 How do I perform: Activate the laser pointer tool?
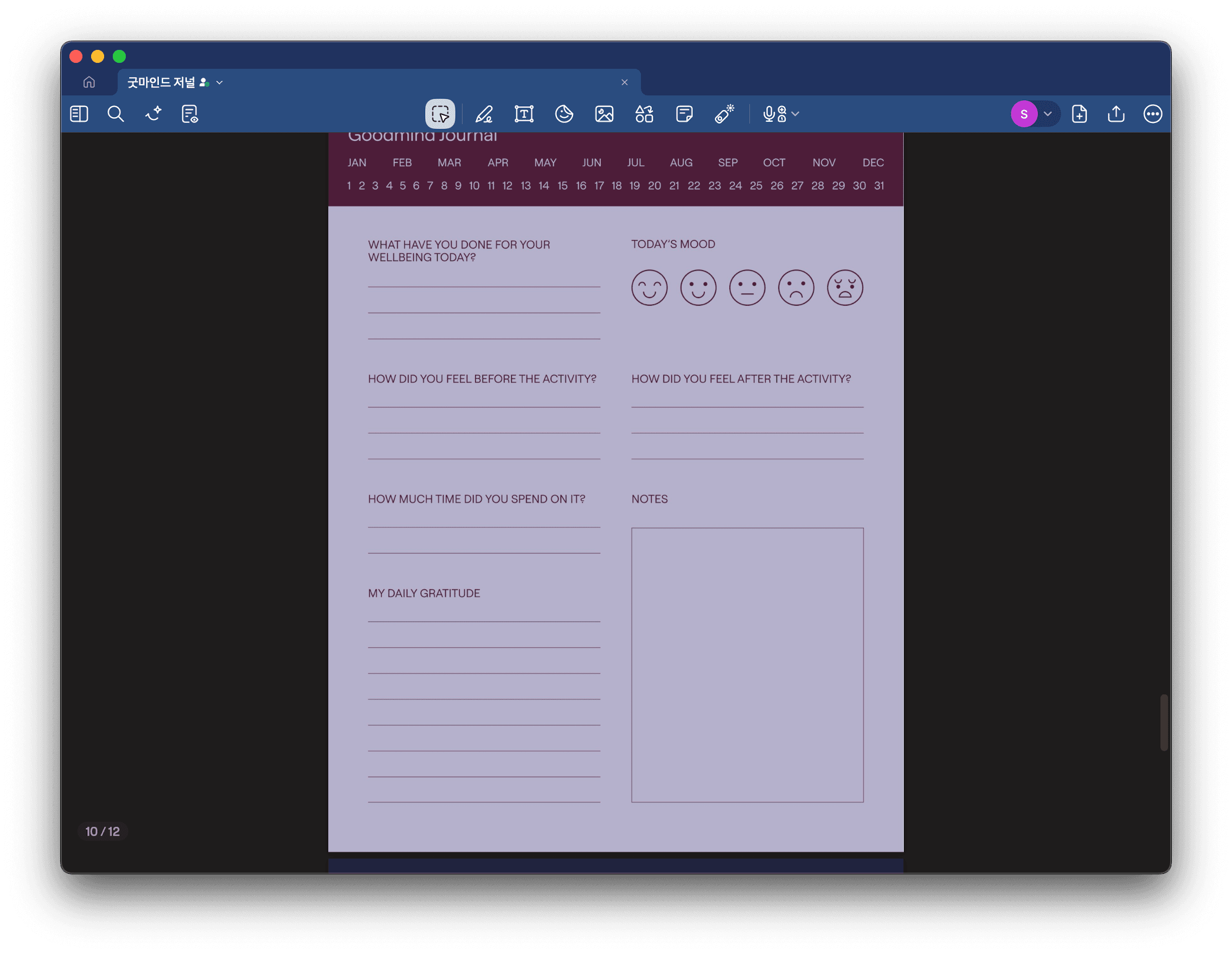pos(725,114)
